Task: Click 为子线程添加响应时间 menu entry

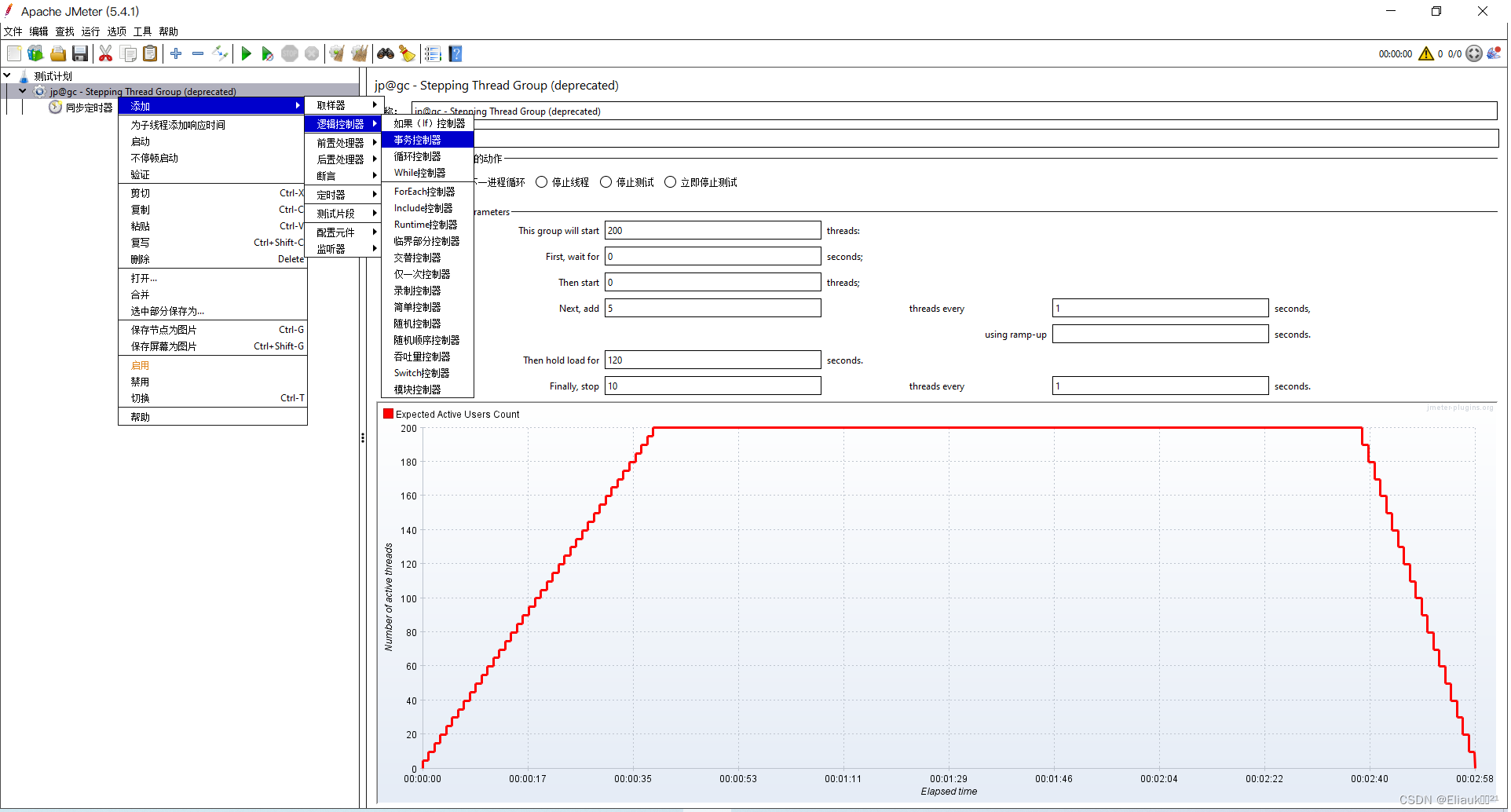Action: (x=212, y=125)
